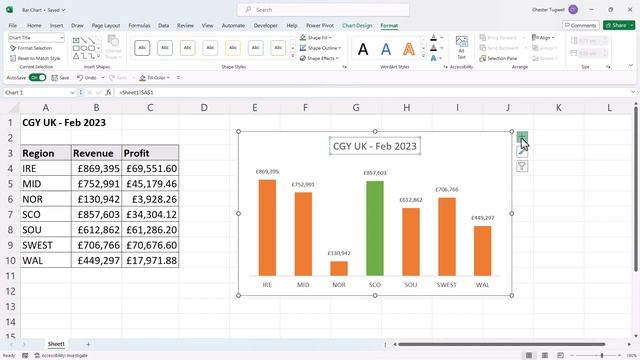Click Accessibility: Investigate in status bar
The width and height of the screenshot is (640, 360).
61,356
